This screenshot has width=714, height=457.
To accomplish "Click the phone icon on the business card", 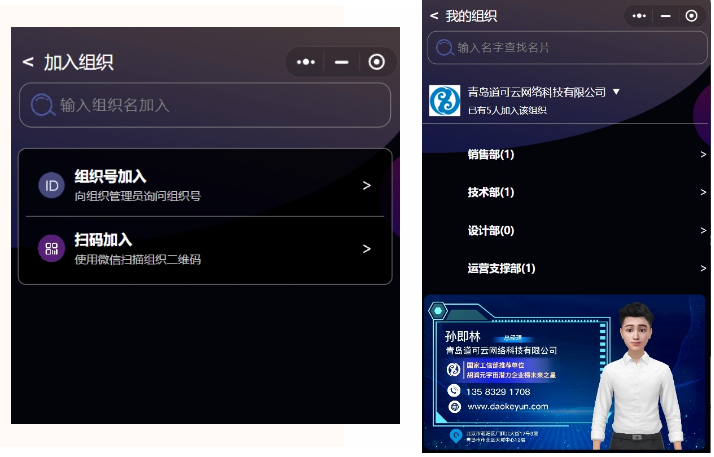I will click(x=454, y=391).
